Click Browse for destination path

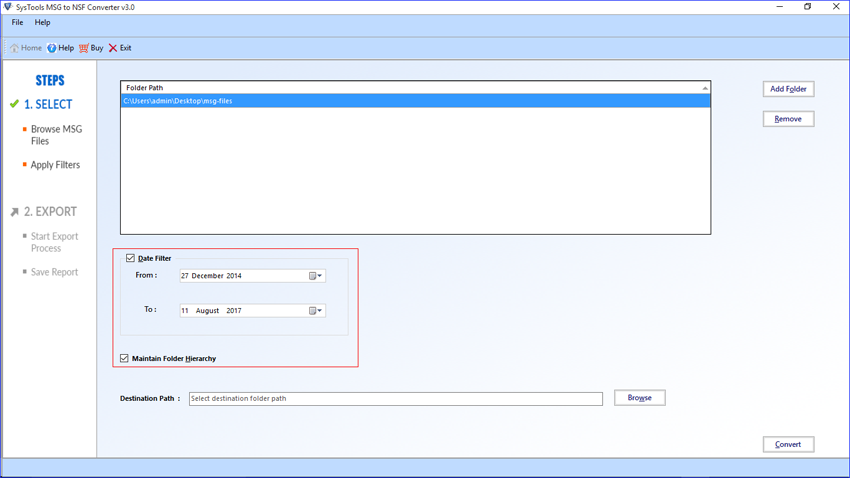click(640, 398)
